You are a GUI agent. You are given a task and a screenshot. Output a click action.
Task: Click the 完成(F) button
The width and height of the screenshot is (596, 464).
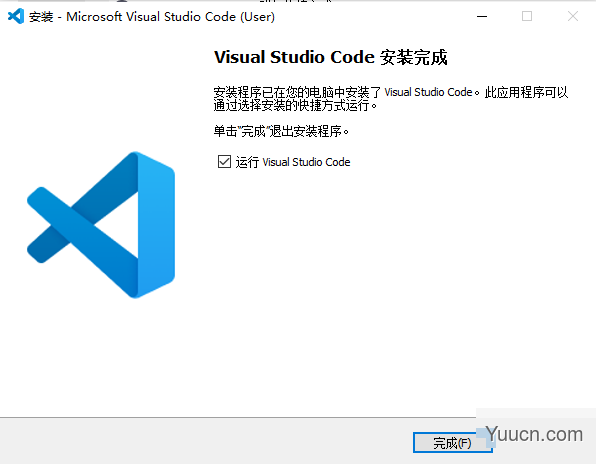click(x=452, y=443)
